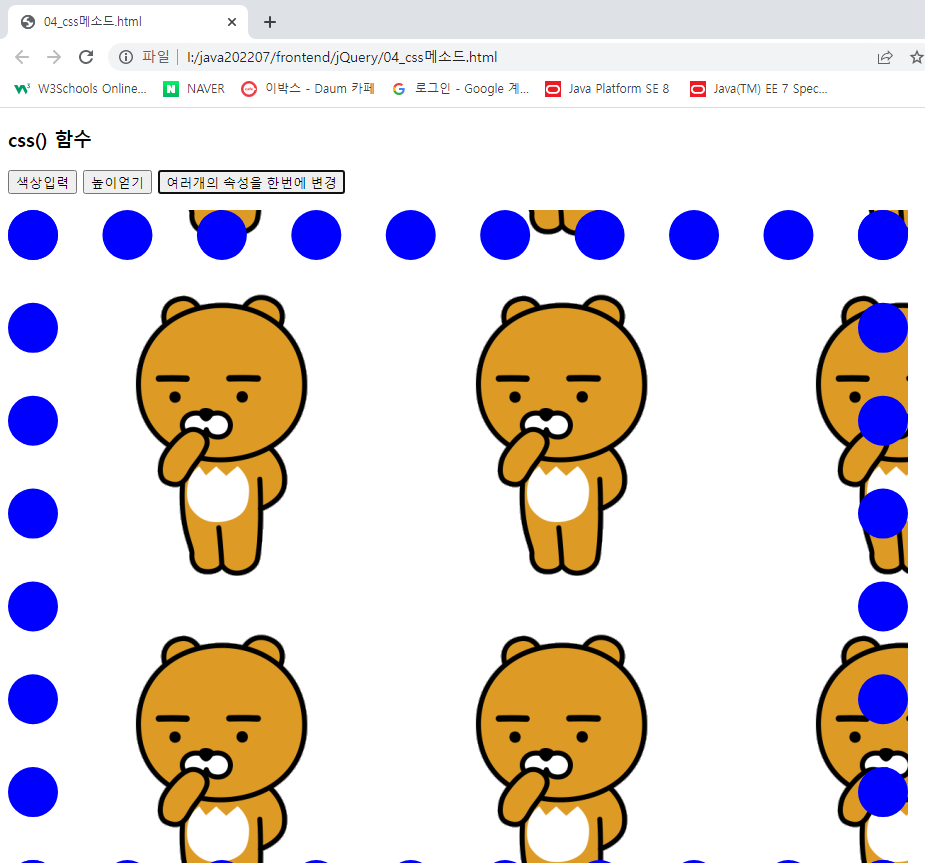Click the css() 함수 heading
Screen dimensions: 925x863
pyautogui.click(x=50, y=140)
